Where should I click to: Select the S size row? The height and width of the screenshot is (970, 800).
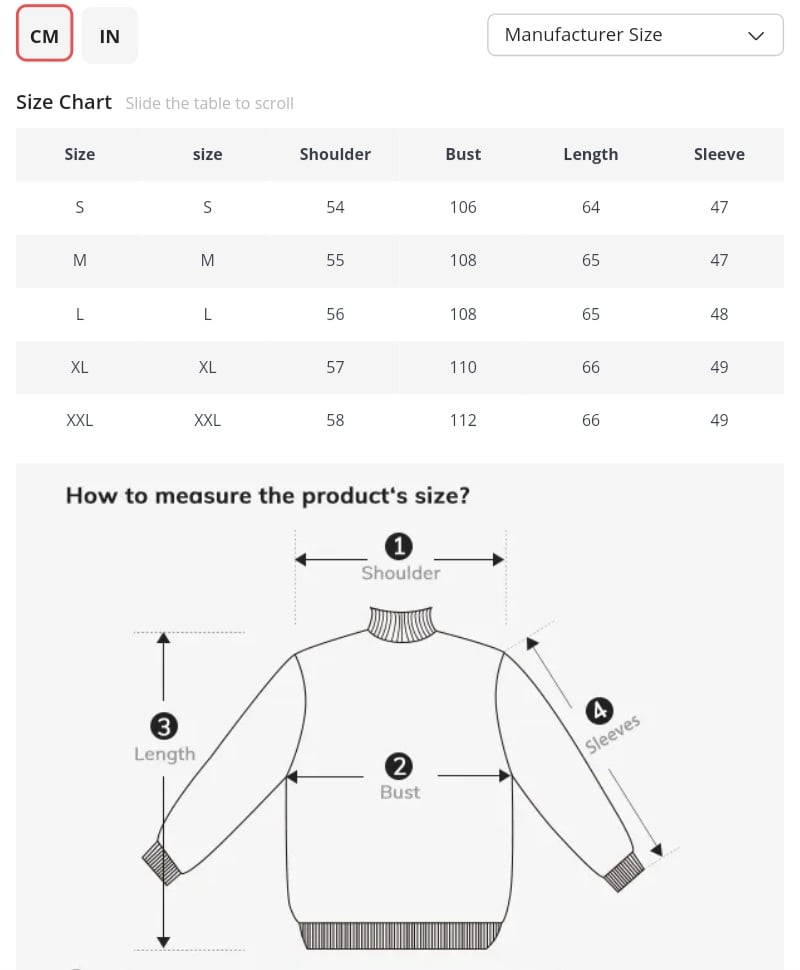point(80,207)
